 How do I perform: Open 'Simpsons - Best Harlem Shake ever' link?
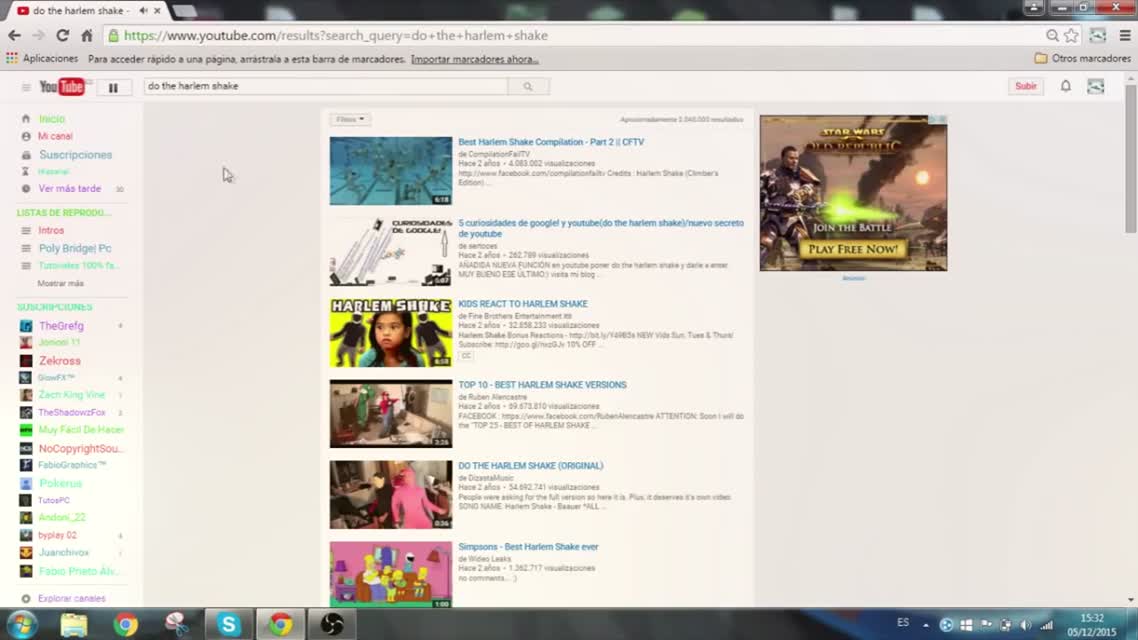[528, 547]
